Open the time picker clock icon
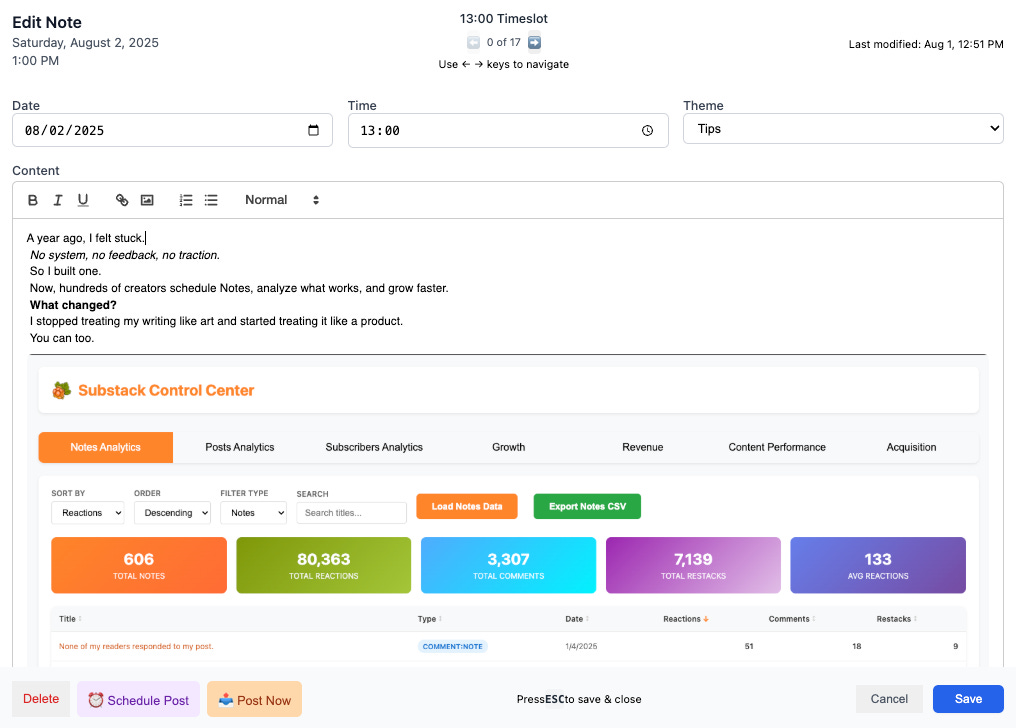The width and height of the screenshot is (1016, 728). pos(647,130)
